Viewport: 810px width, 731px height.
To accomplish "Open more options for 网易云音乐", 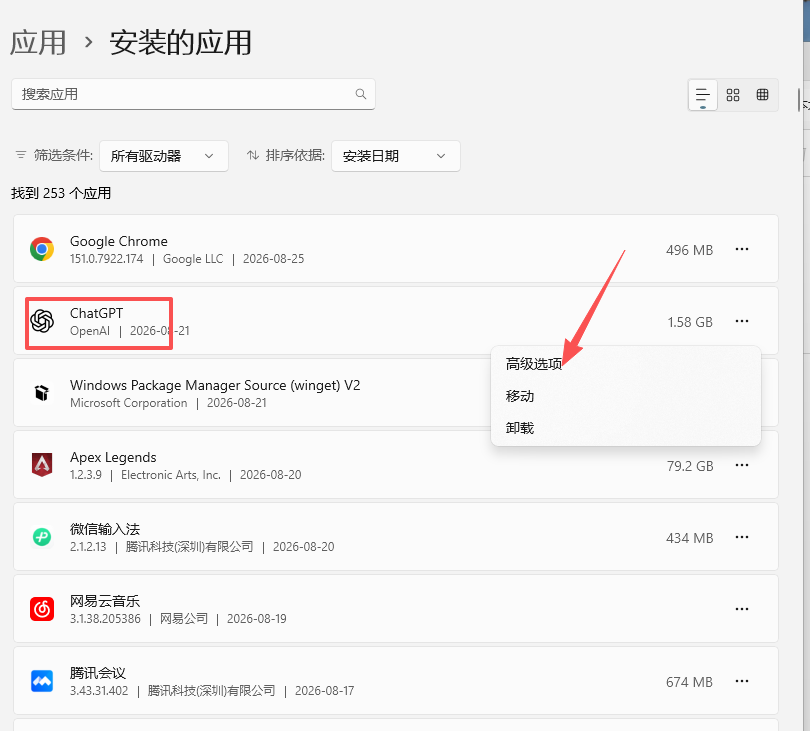I will click(742, 609).
